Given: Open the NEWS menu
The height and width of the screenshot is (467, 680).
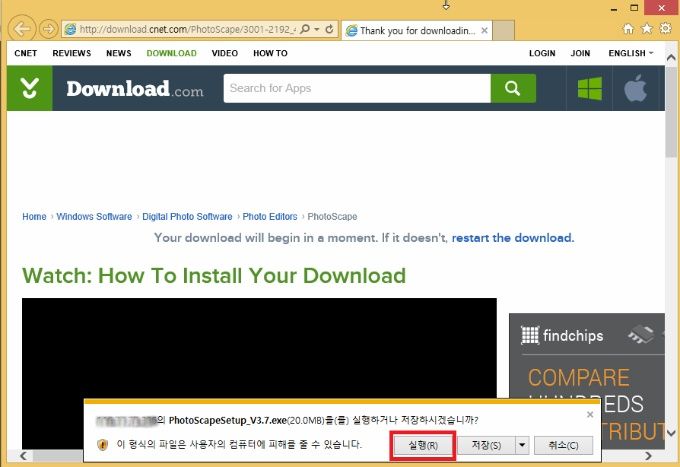Looking at the screenshot, I should click(x=118, y=53).
